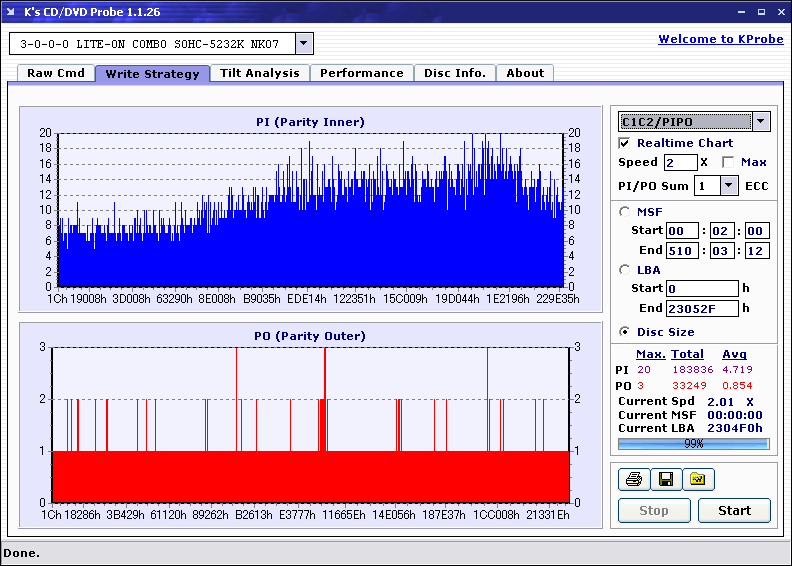Select the MSF radio button
The height and width of the screenshot is (566, 792).
pos(625,211)
